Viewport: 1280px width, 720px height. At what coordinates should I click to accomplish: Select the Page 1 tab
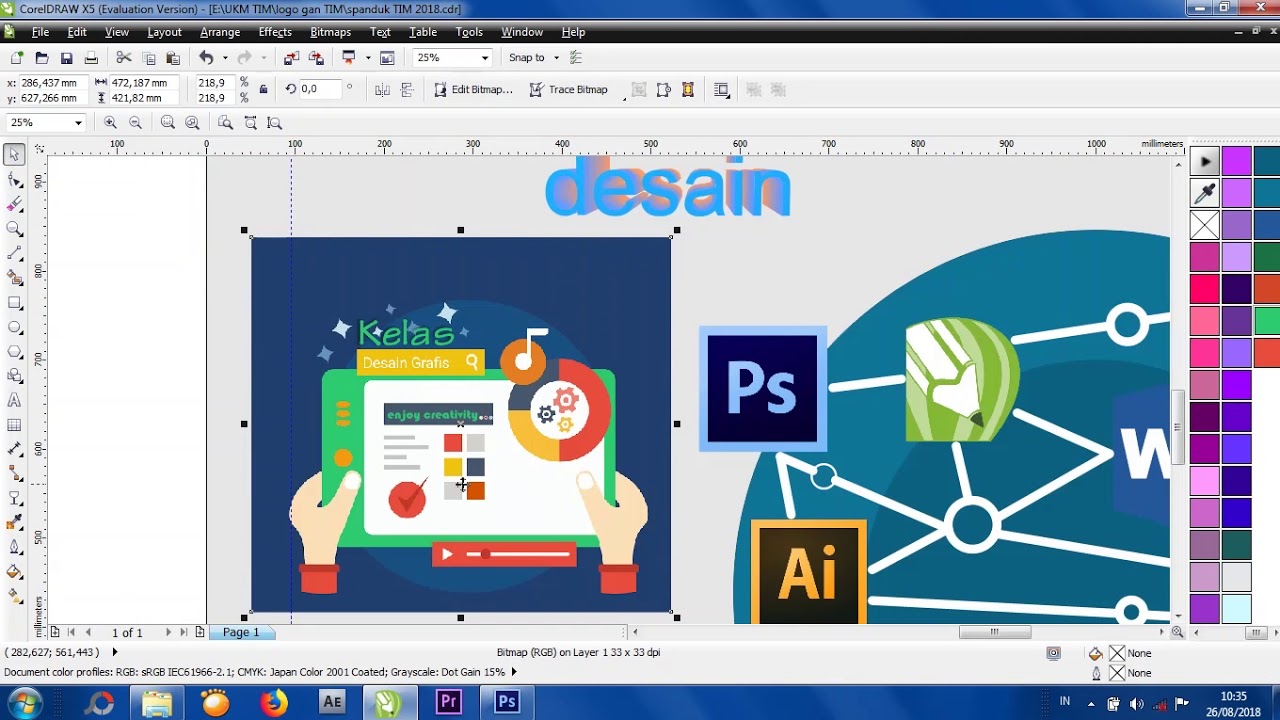[241, 632]
